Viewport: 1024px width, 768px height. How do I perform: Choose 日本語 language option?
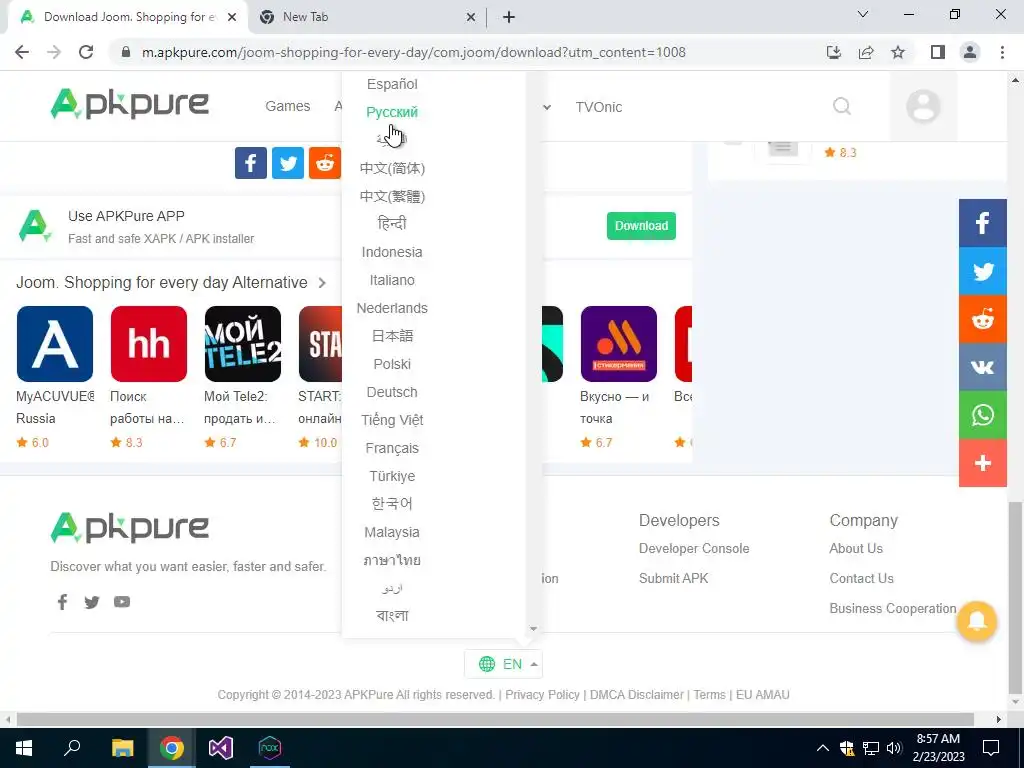[x=392, y=336]
